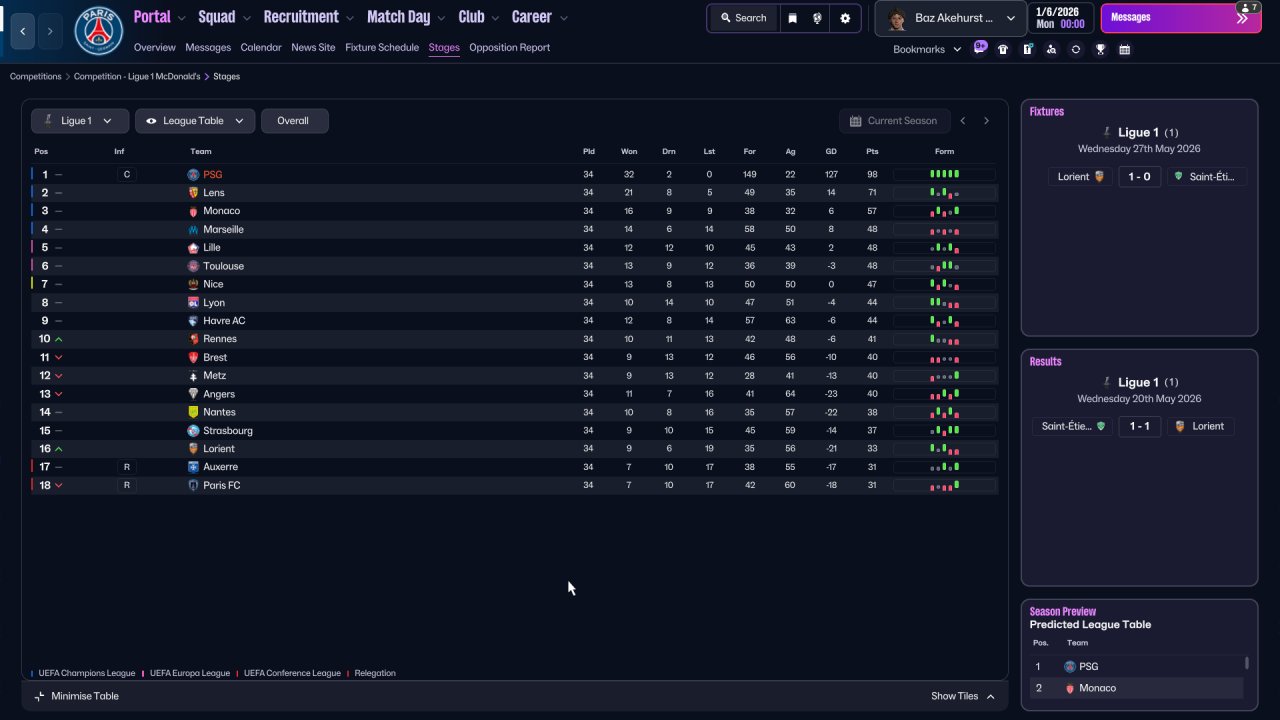
Task: Click the Lorient badge in the Fixtures panel
Action: [x=1100, y=177]
